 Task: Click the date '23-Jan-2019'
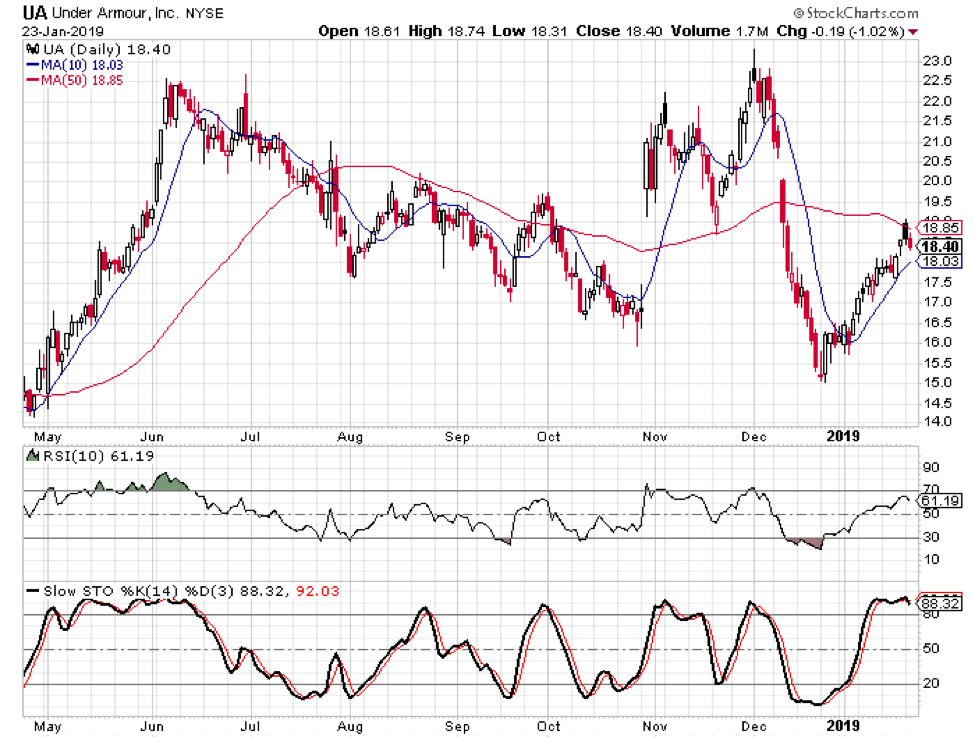(63, 31)
